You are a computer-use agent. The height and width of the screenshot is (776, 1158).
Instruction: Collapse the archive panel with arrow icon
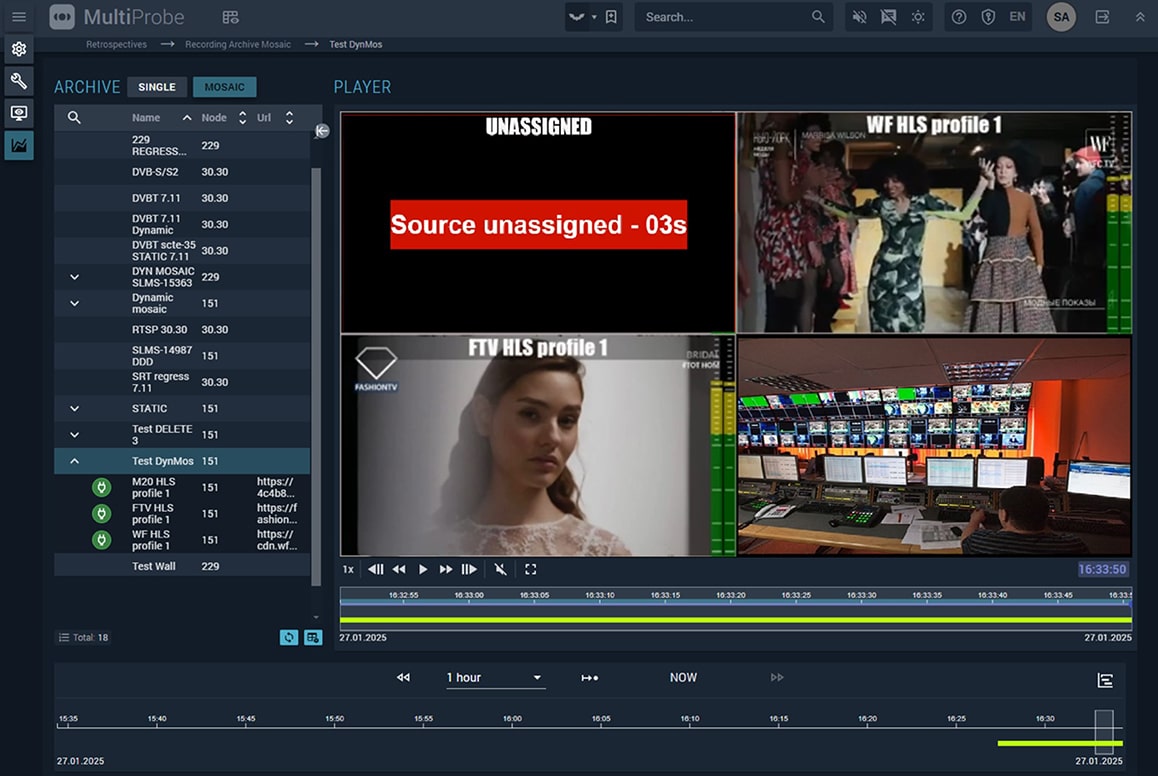coord(322,131)
